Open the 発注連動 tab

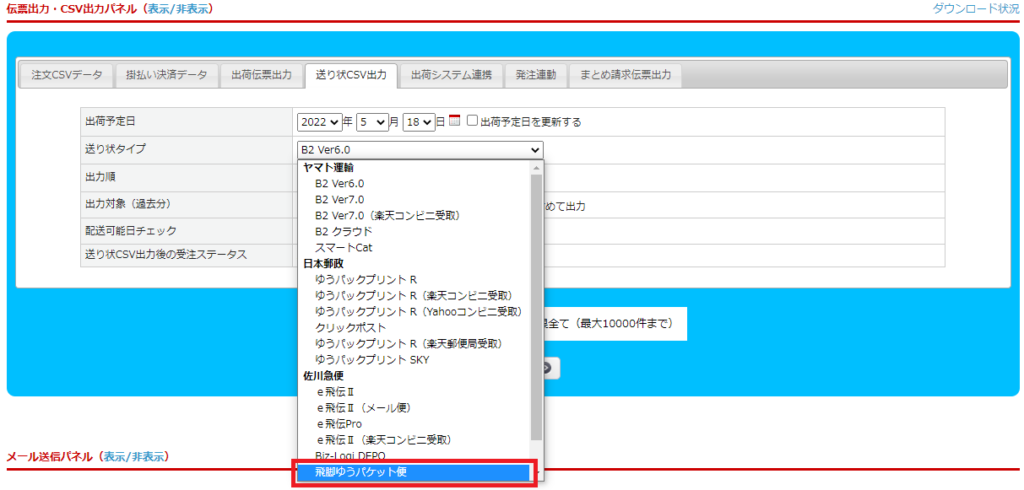point(536,75)
